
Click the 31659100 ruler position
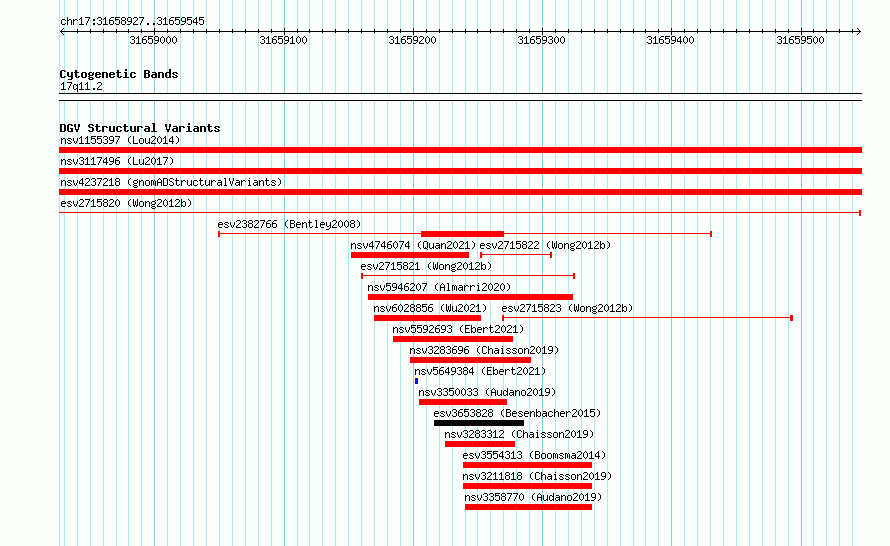click(283, 40)
